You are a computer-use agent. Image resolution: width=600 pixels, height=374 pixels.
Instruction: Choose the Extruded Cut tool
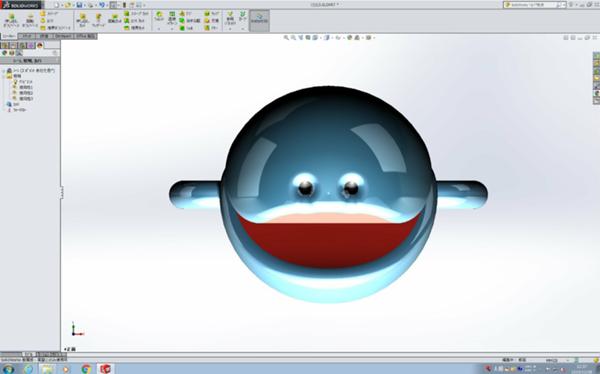coord(82,20)
